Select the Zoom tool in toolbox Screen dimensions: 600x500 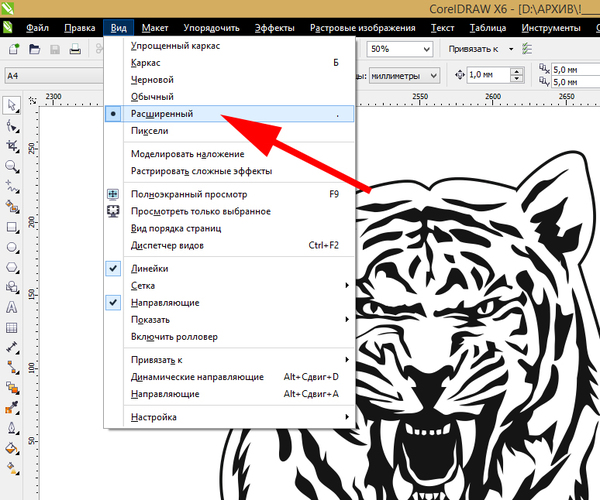coord(12,166)
